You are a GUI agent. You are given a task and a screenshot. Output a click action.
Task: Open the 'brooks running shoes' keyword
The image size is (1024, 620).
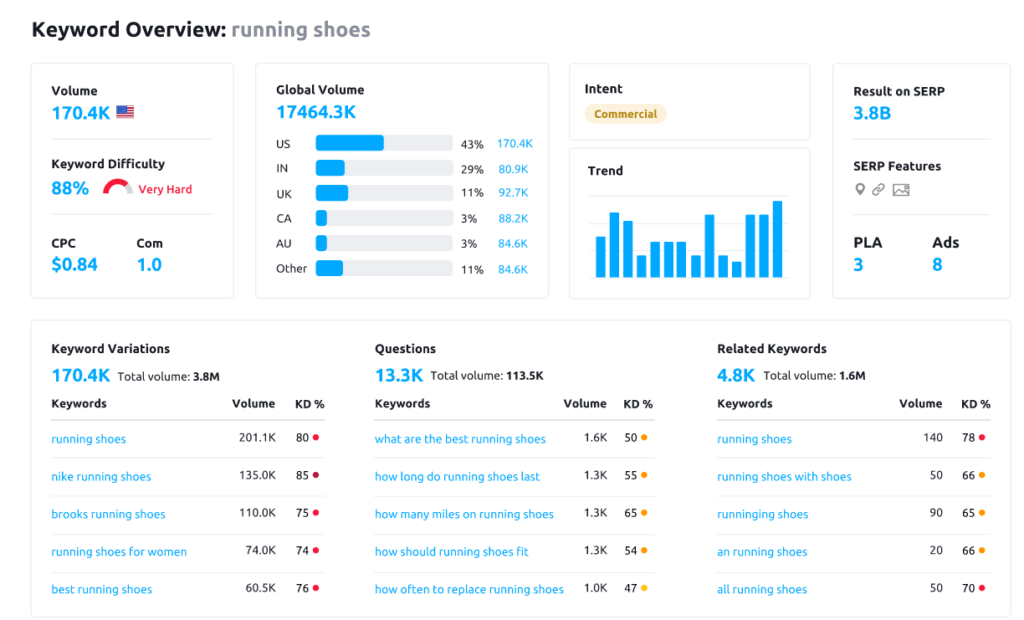coord(108,514)
